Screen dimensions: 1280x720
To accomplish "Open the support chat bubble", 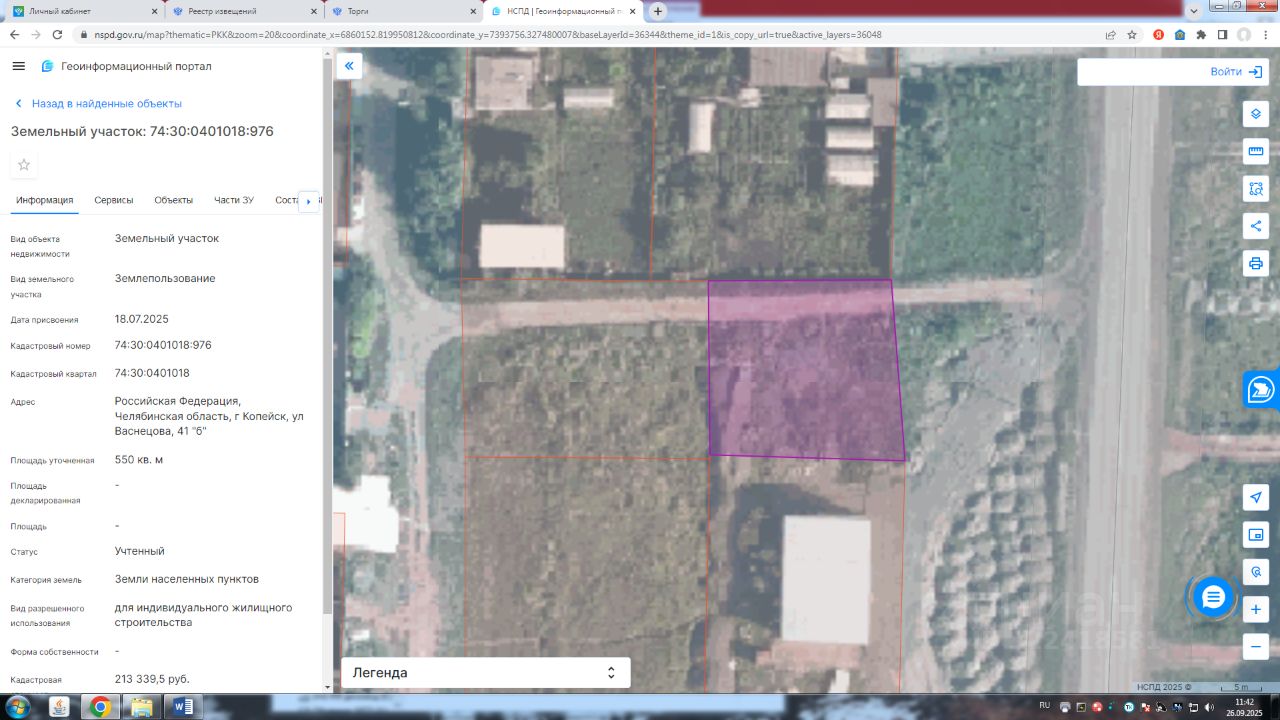I will 1213,598.
